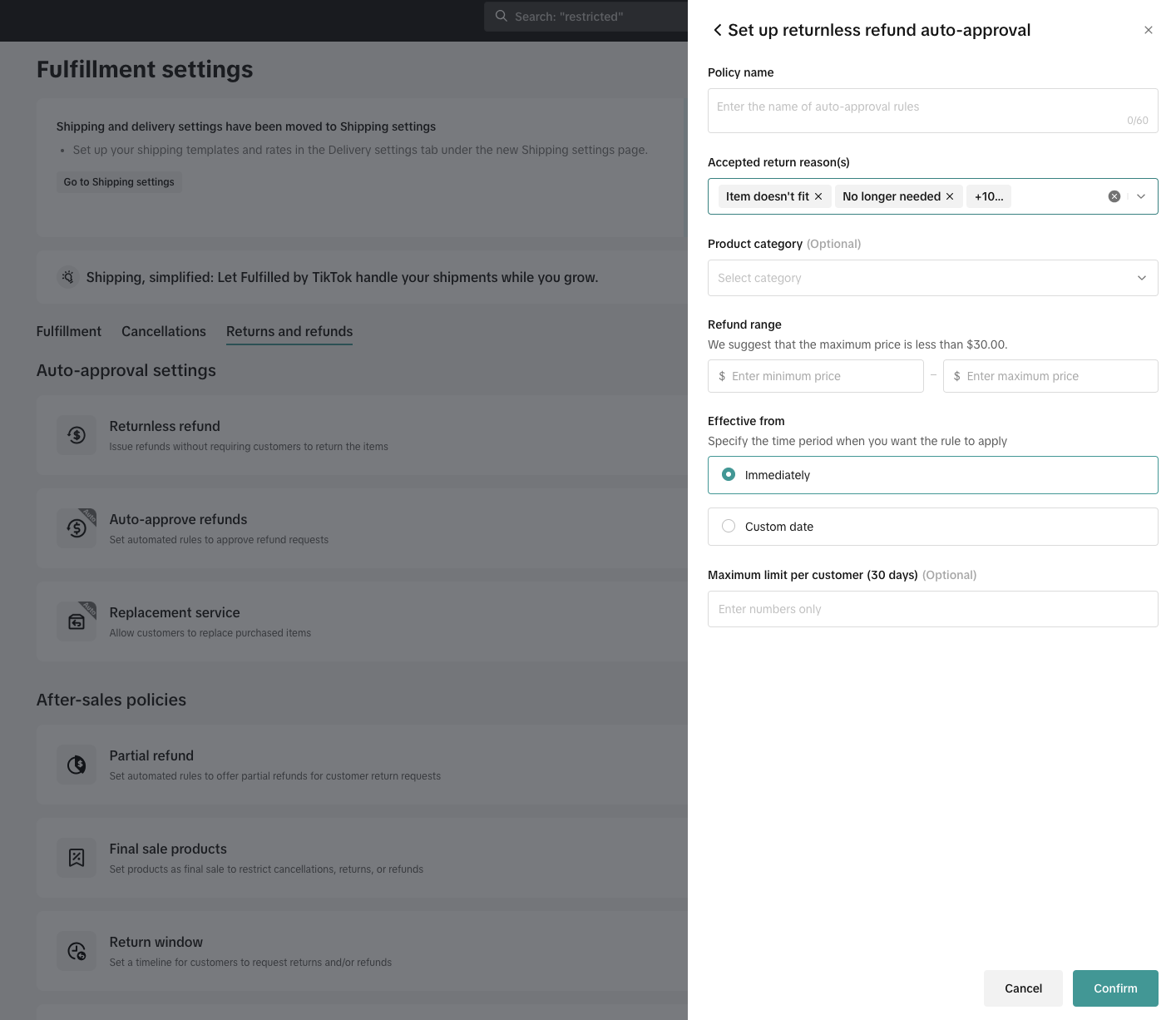Switch to the Cancellations tab
Screen dimensions: 1176x1020
(x=163, y=331)
